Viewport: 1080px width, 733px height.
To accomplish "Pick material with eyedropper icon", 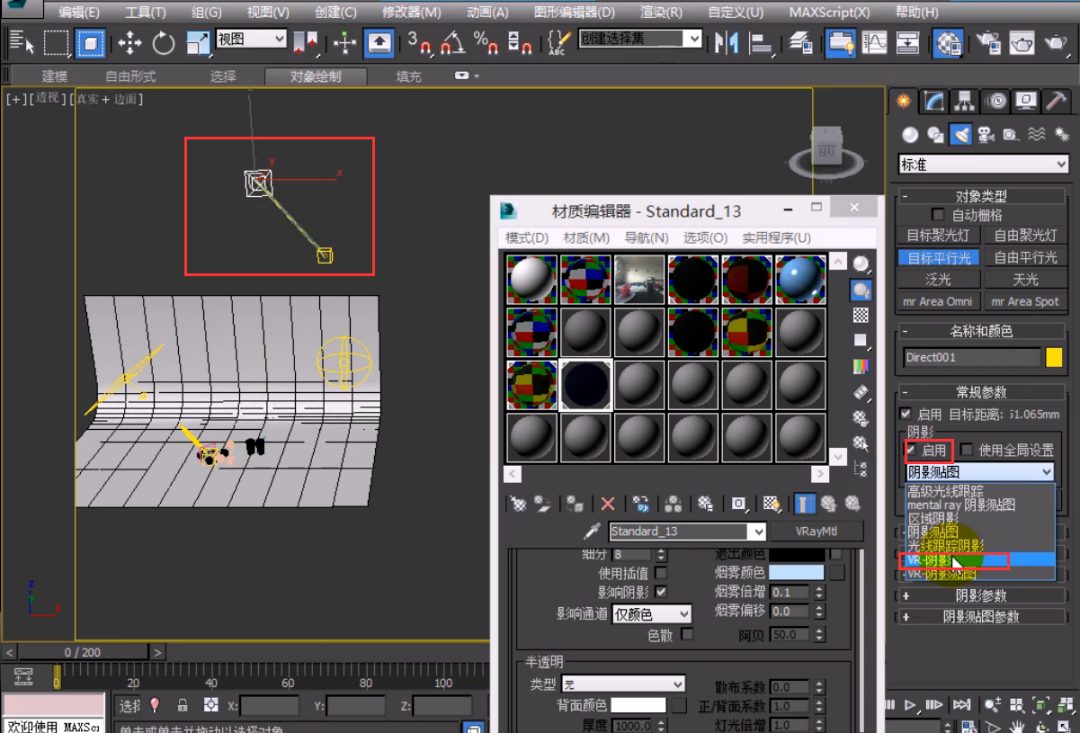I will (x=592, y=531).
